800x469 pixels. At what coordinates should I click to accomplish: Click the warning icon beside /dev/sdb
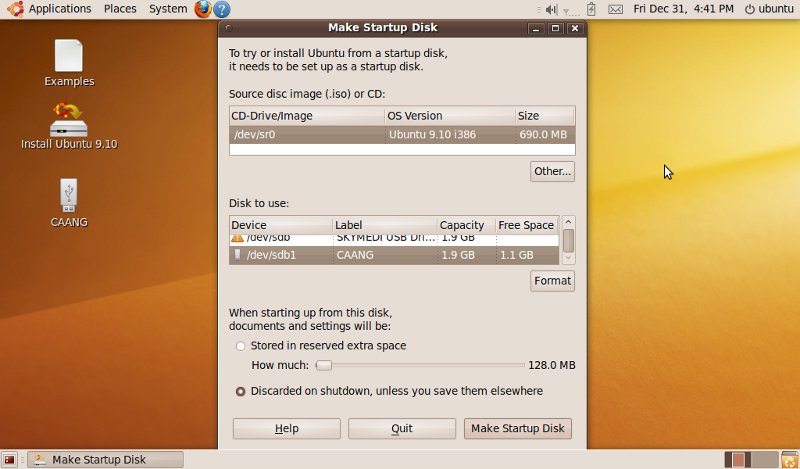(237, 238)
